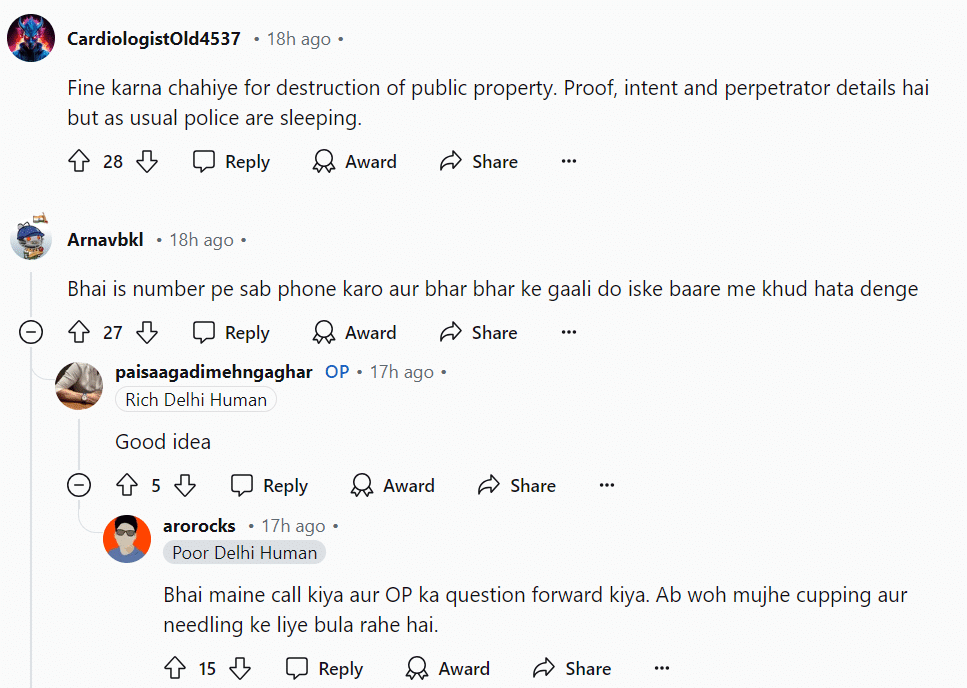The image size is (967, 688).
Task: Downvote Arnavbkl's comment
Action: pos(147,333)
